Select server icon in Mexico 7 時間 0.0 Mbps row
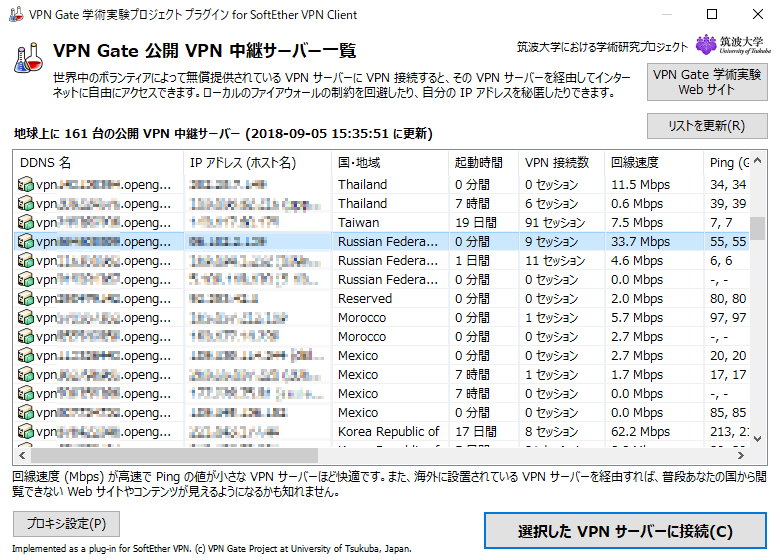Screen dimensions: 781x560 coord(25,393)
